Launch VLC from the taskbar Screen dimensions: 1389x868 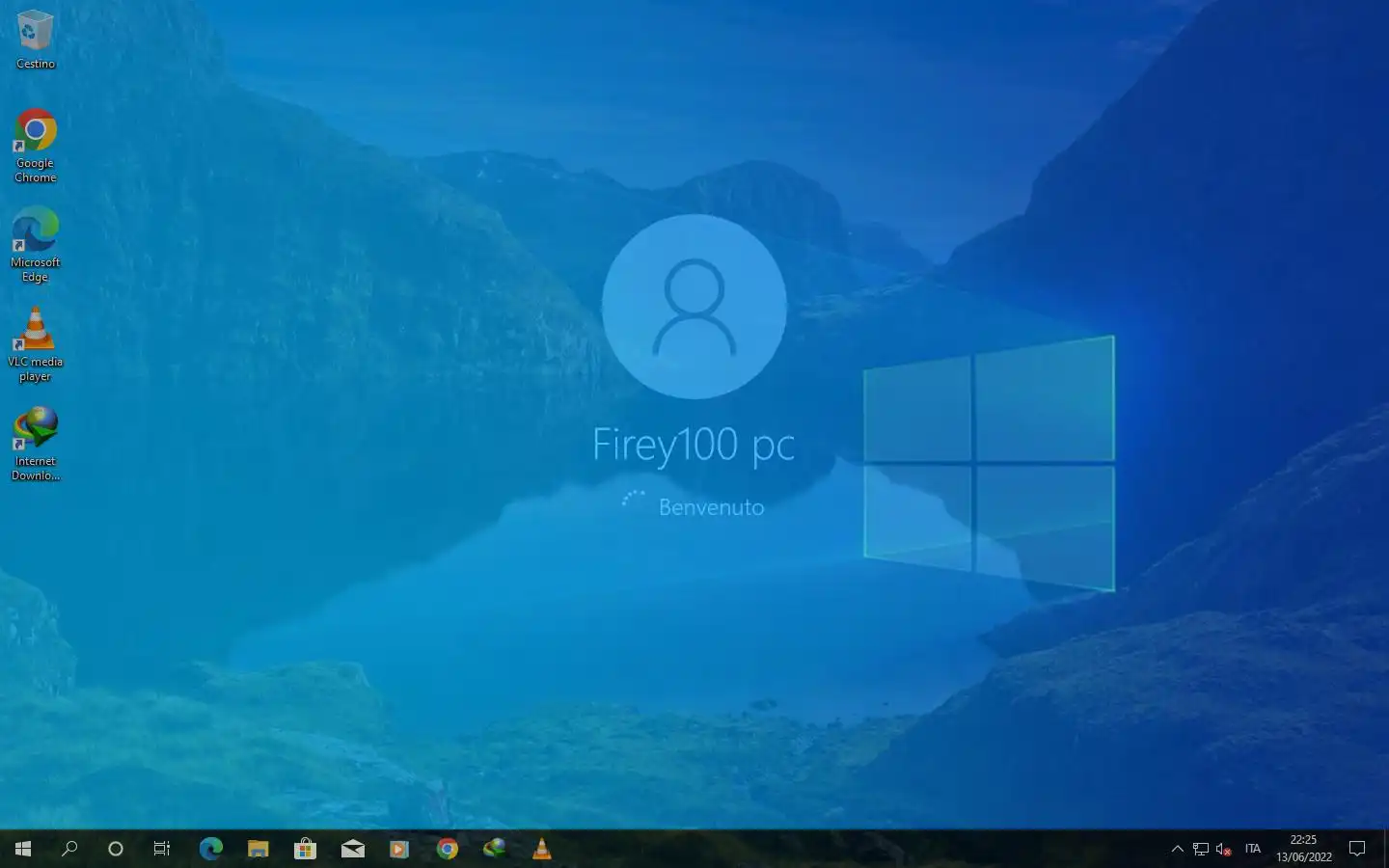(541, 849)
